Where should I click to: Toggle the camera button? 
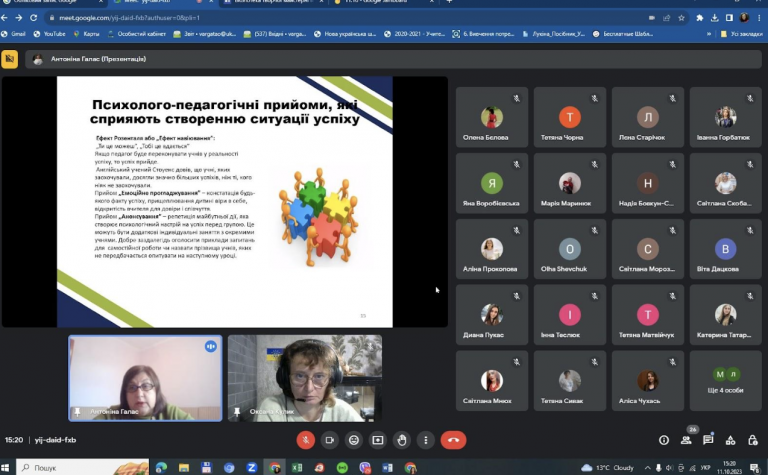click(x=329, y=440)
